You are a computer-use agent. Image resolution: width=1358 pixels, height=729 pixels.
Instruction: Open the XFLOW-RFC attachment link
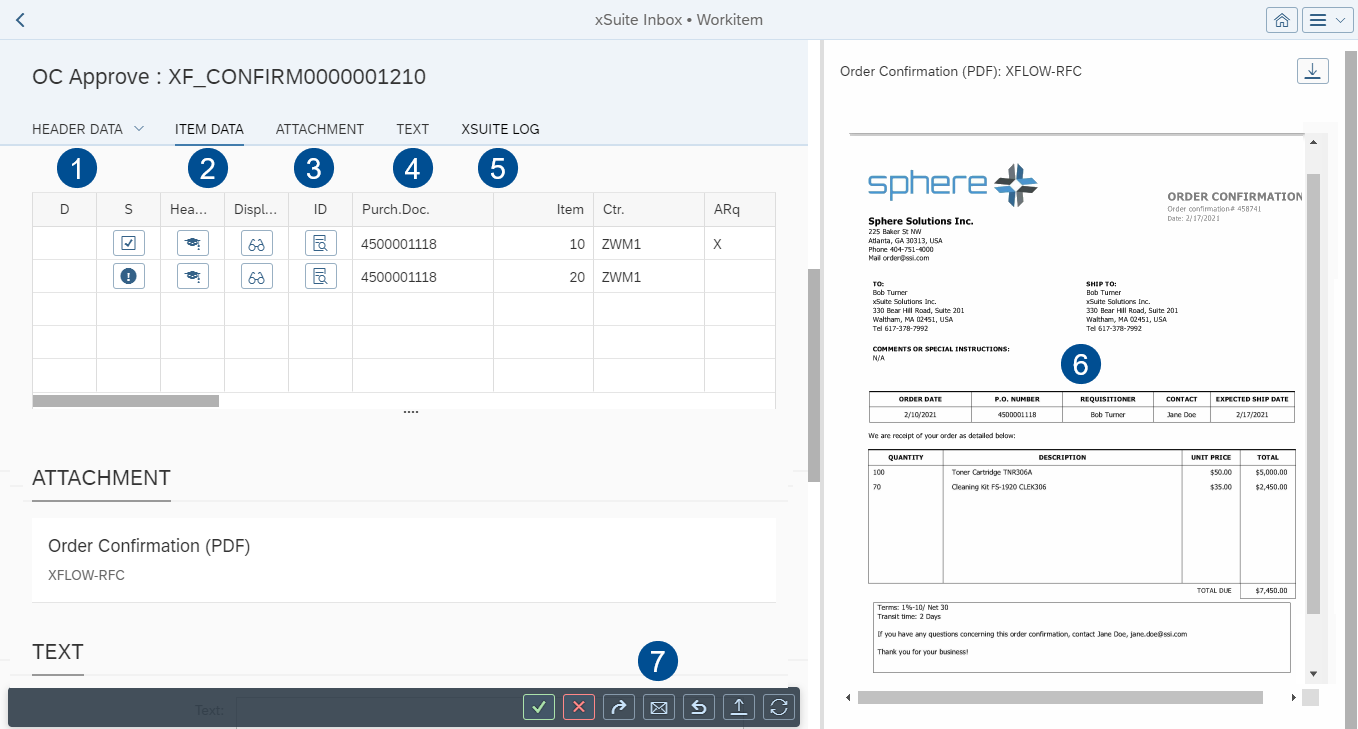[x=86, y=575]
